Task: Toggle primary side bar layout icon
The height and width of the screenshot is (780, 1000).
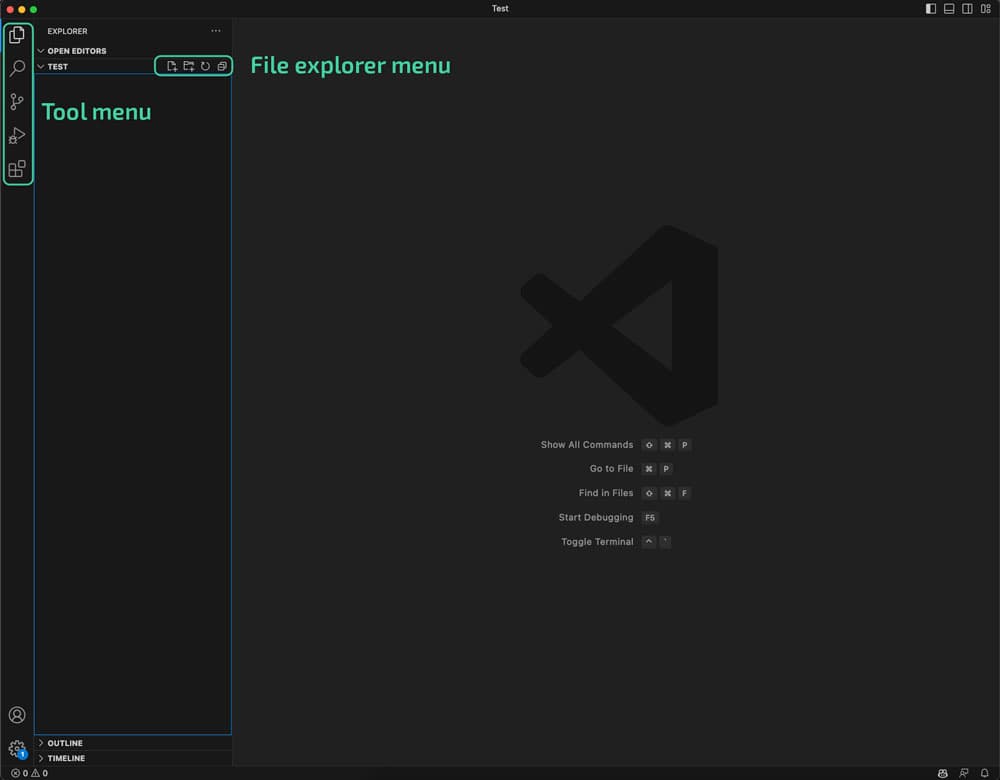Action: [x=930, y=9]
